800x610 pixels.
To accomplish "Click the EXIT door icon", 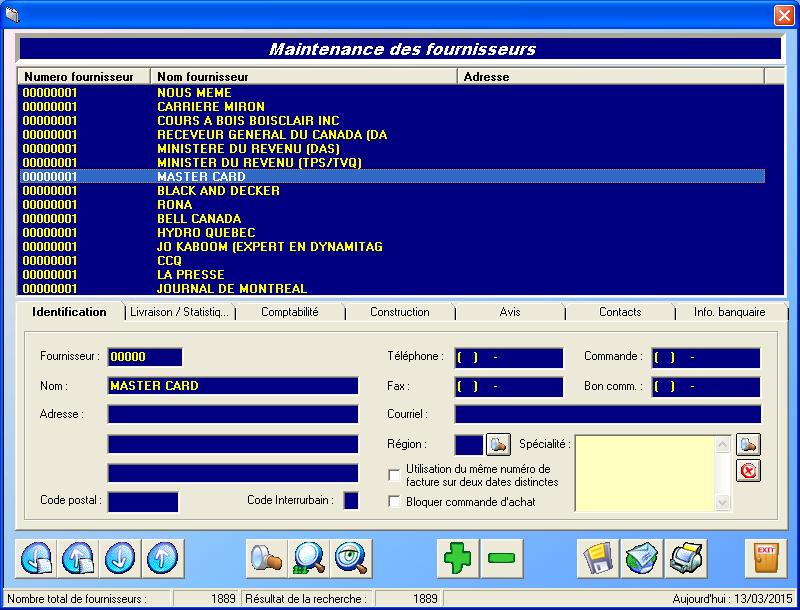I will [x=765, y=558].
